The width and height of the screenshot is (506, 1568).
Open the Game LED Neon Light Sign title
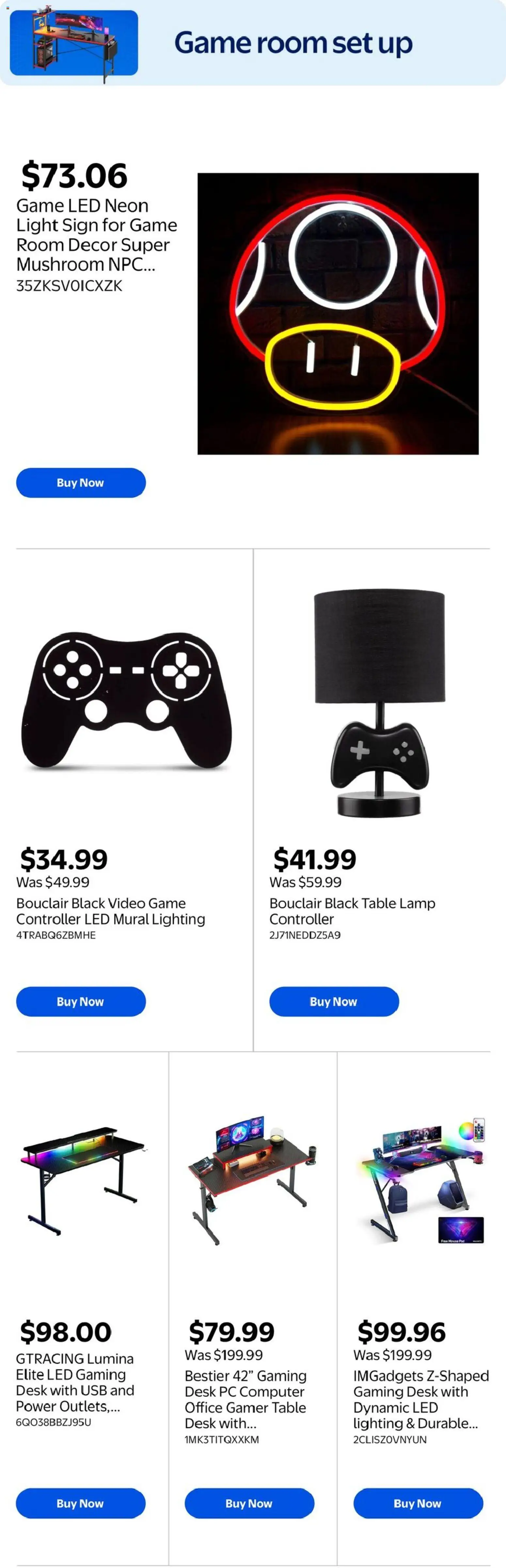tap(96, 235)
